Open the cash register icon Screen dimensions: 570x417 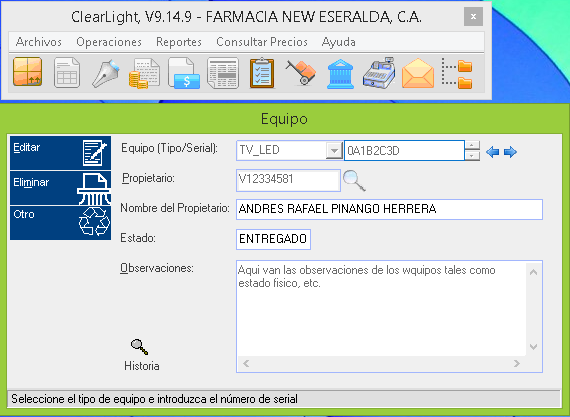379,73
